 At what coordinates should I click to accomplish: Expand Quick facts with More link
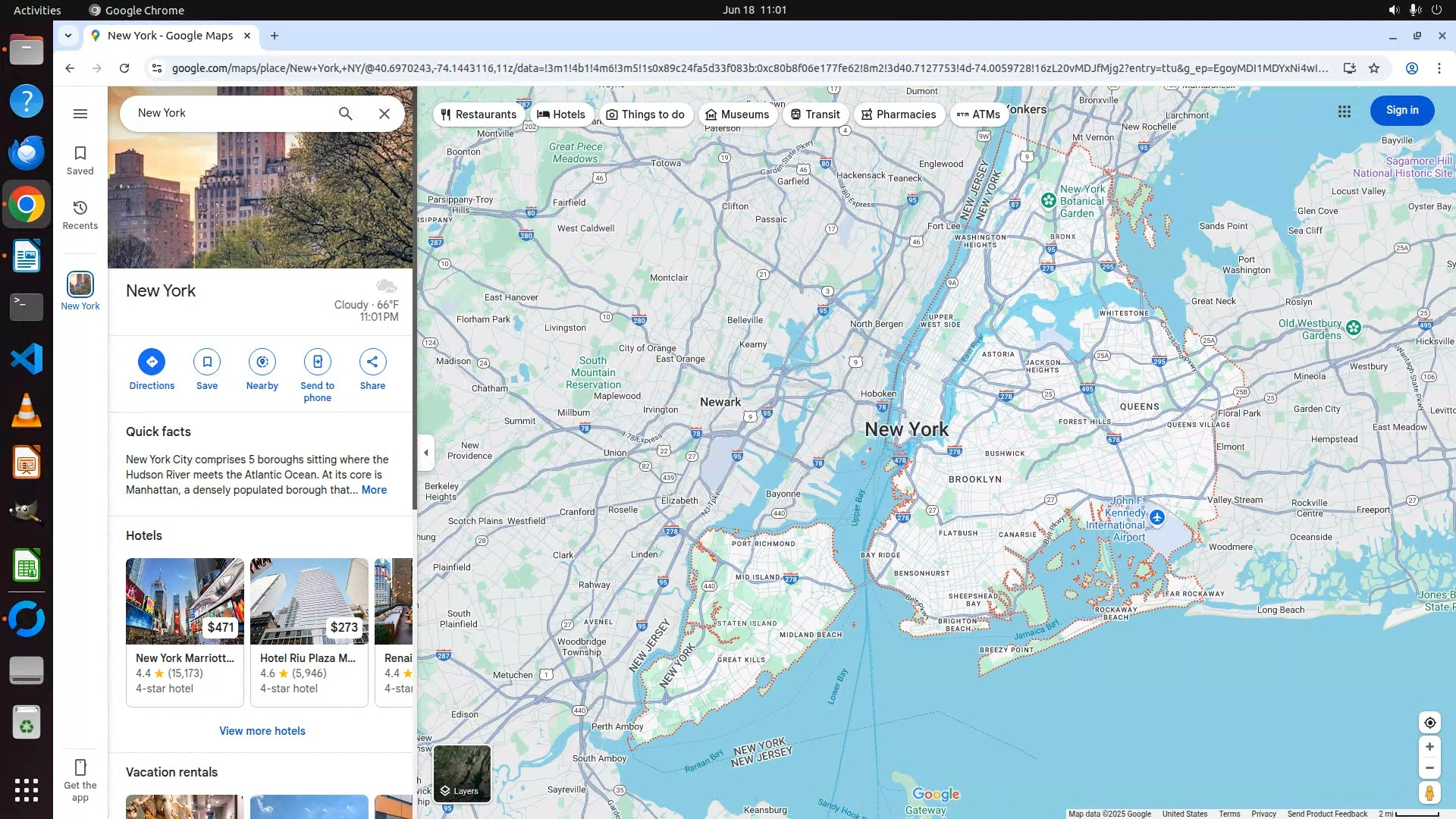click(x=374, y=490)
